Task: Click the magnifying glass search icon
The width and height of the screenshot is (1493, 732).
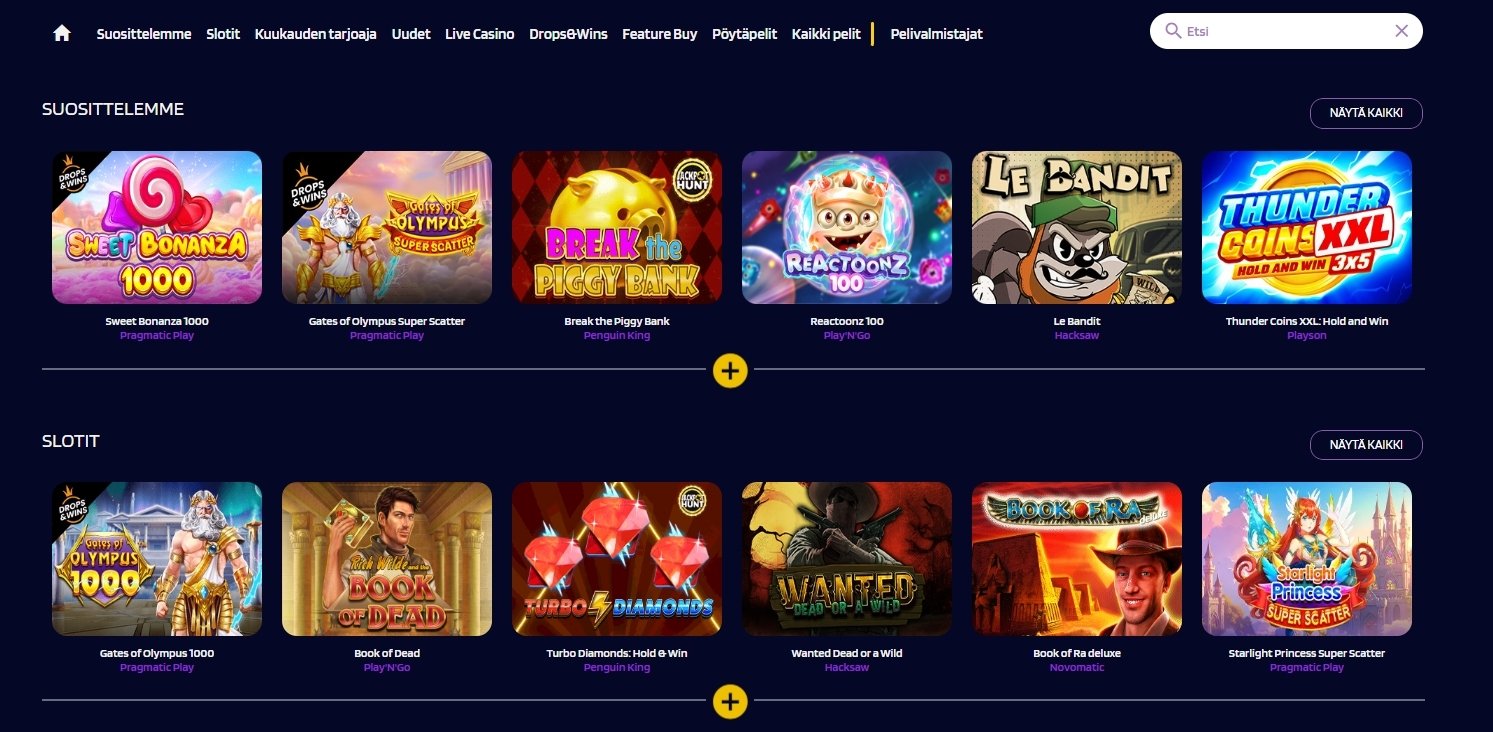Action: pos(1173,31)
